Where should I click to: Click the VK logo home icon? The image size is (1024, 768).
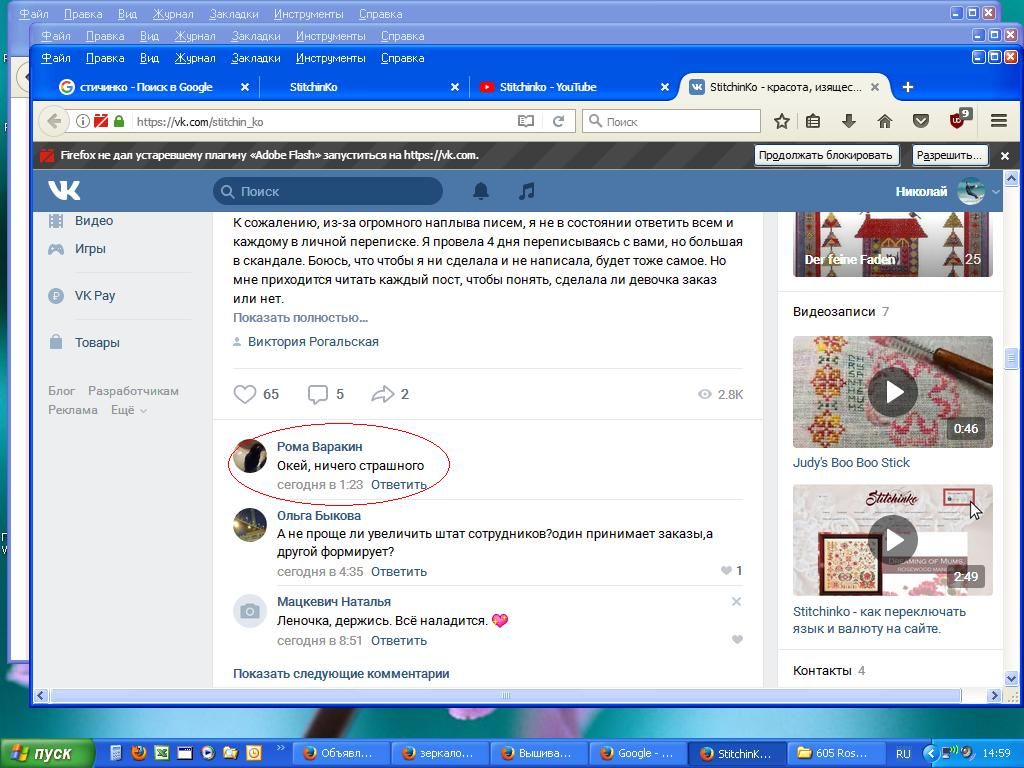click(64, 191)
